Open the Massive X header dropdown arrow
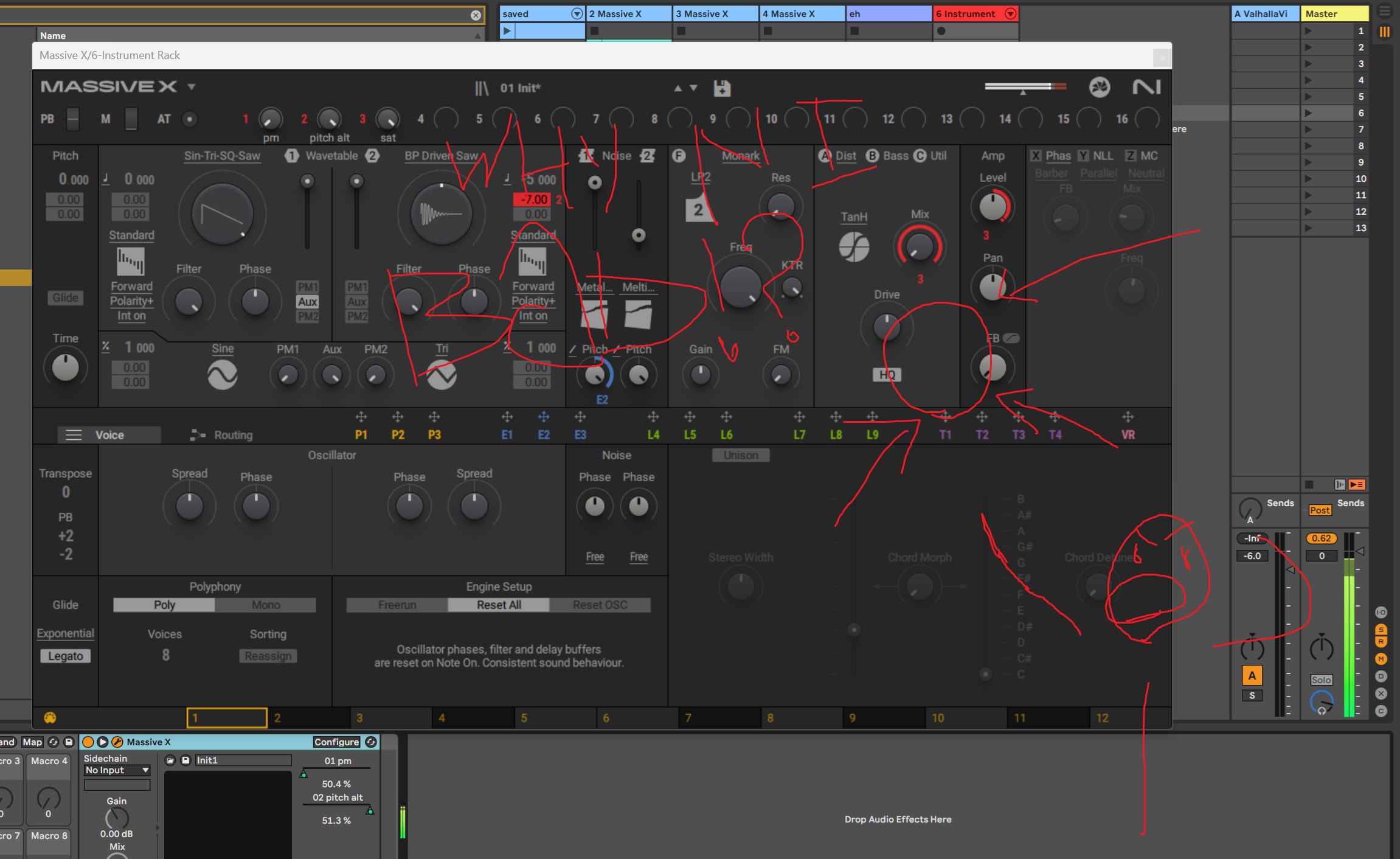 pos(191,87)
